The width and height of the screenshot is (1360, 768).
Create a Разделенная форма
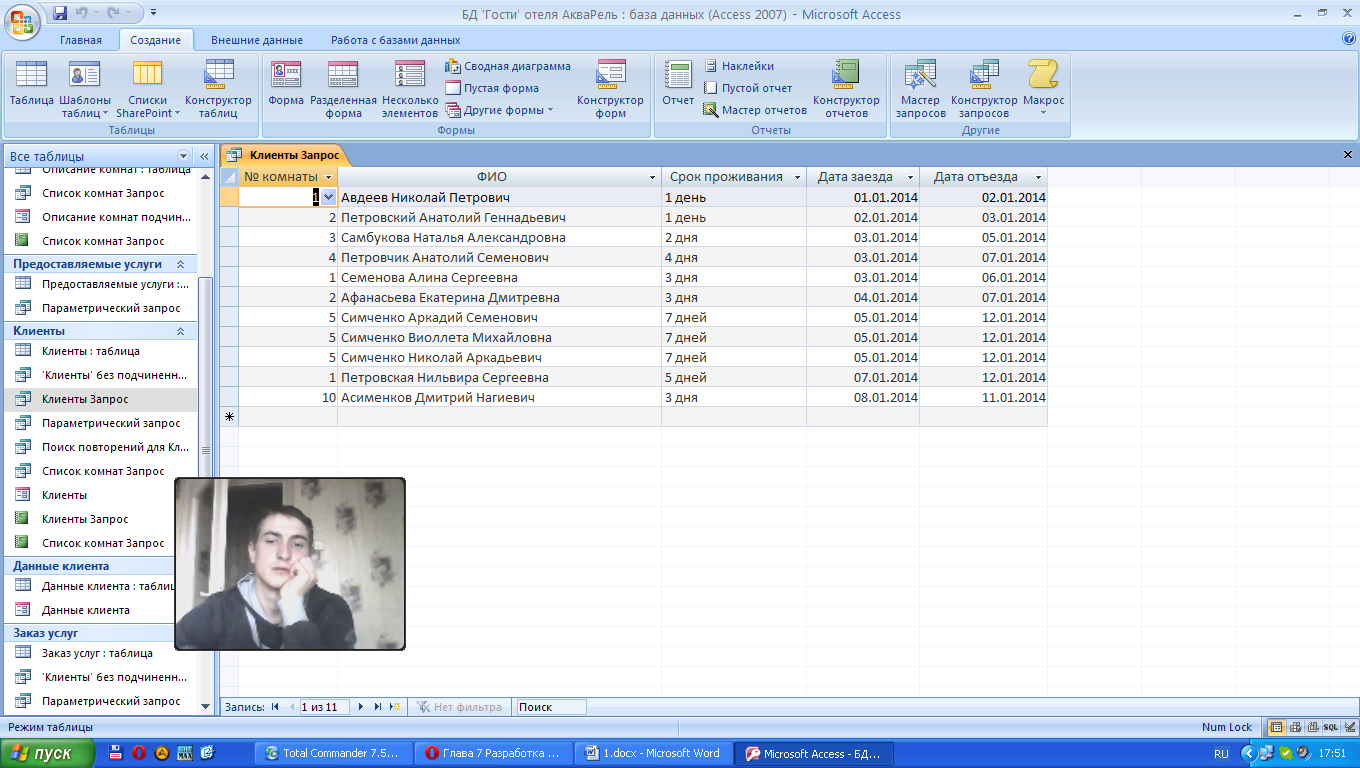click(x=343, y=88)
